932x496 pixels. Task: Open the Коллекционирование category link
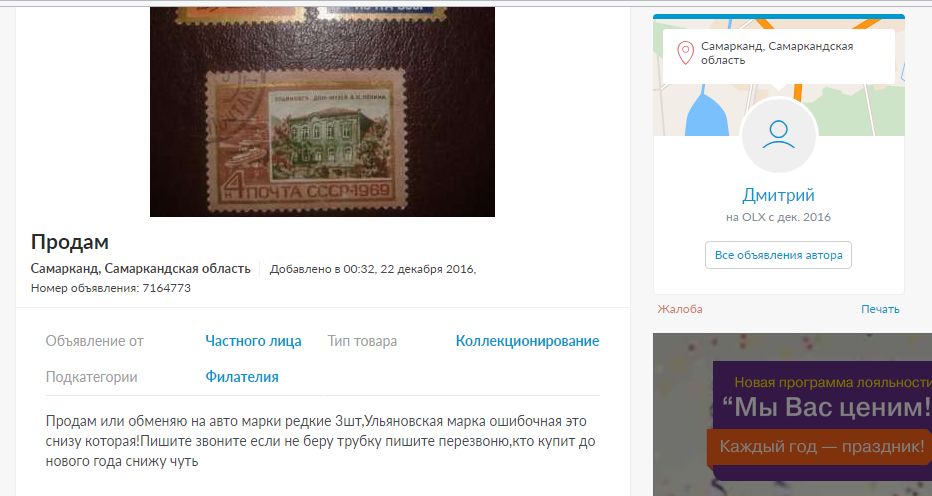click(x=527, y=341)
